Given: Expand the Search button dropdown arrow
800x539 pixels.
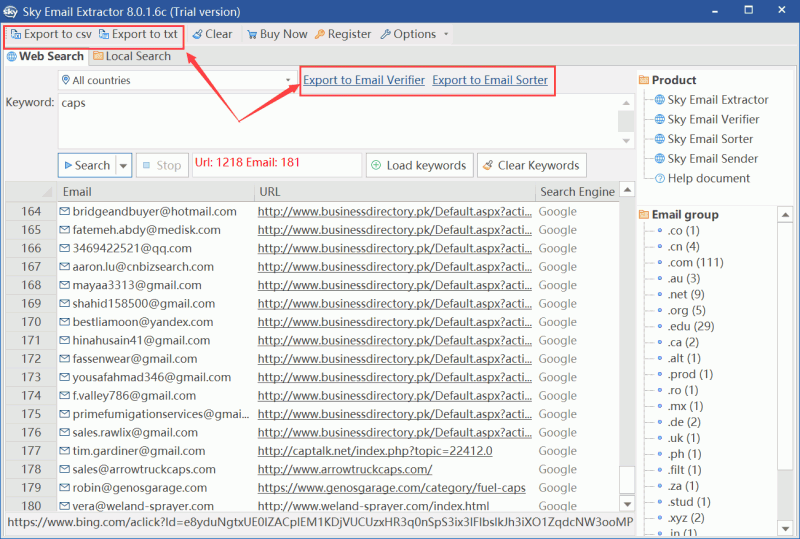Looking at the screenshot, I should pos(123,165).
